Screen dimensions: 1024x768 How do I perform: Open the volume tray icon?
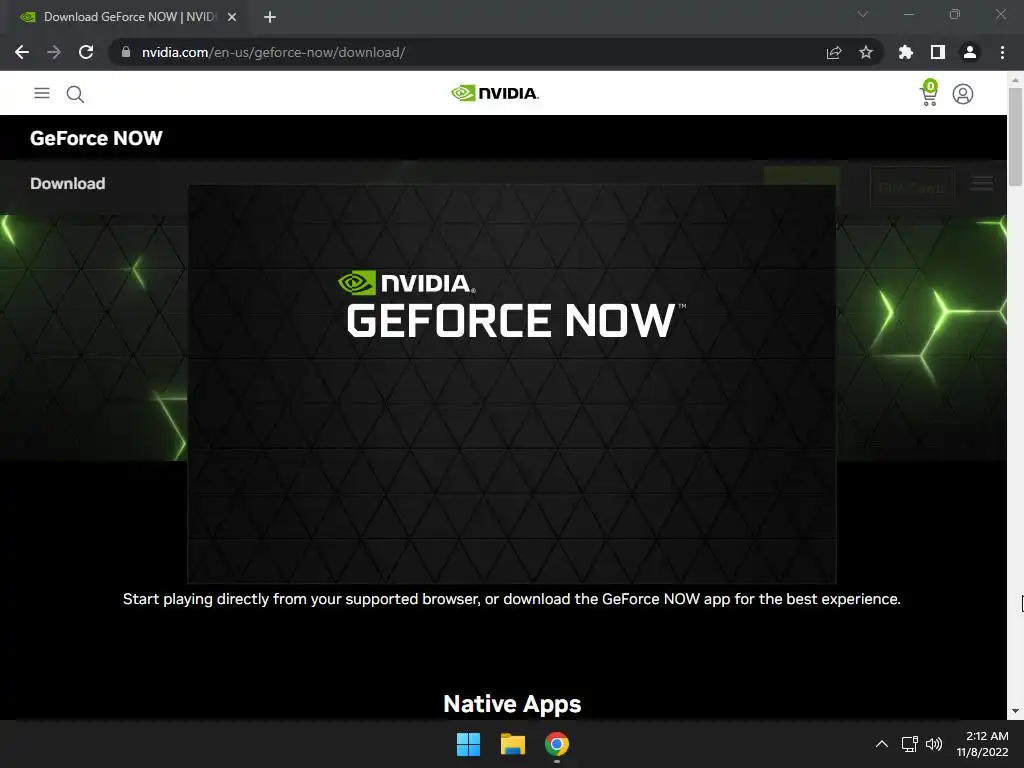(934, 744)
